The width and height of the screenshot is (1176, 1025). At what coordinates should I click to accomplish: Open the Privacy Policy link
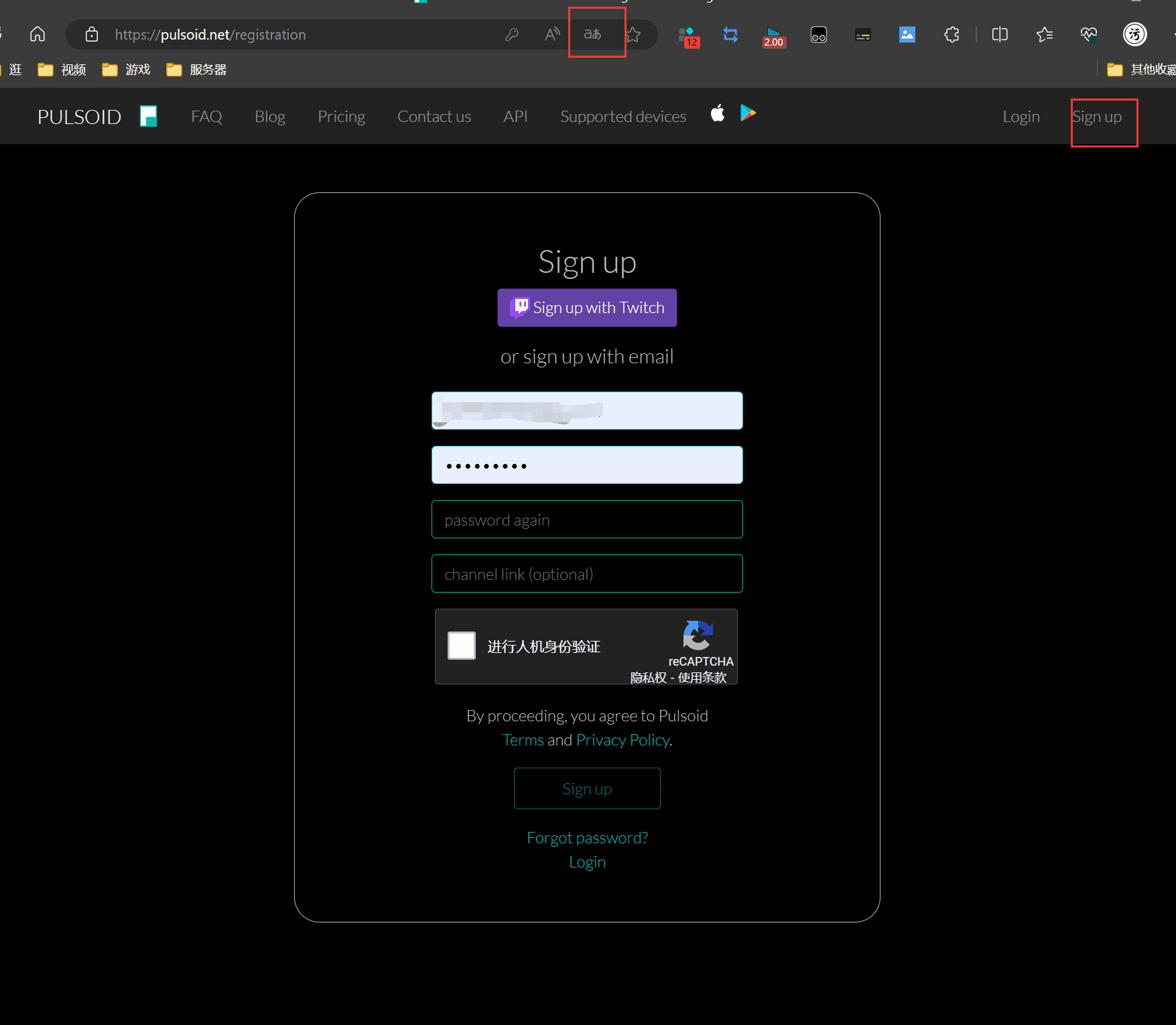[623, 740]
